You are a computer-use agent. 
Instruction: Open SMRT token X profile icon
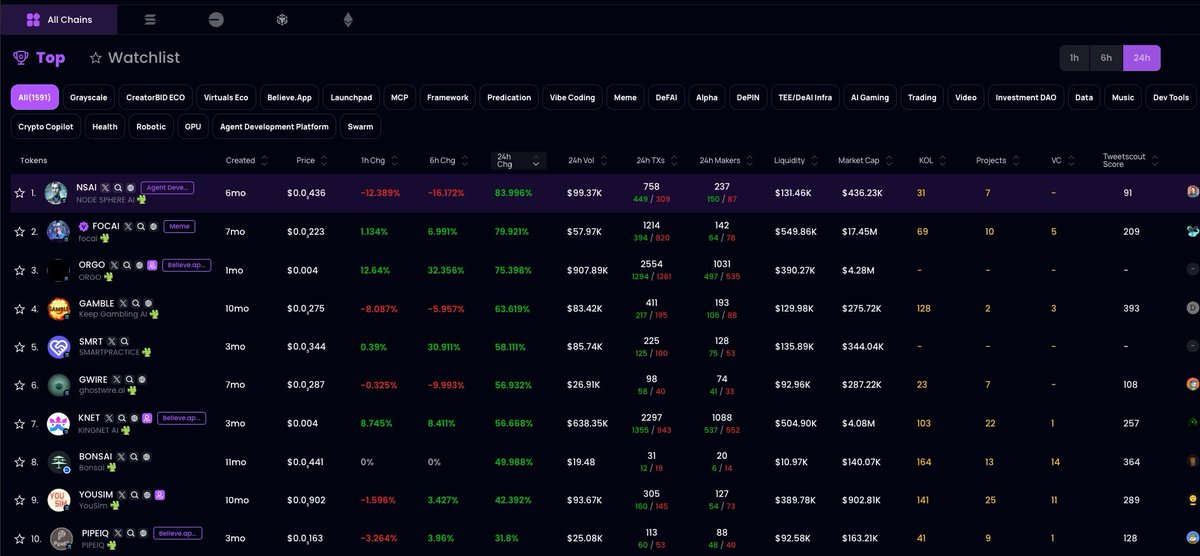[111, 342]
